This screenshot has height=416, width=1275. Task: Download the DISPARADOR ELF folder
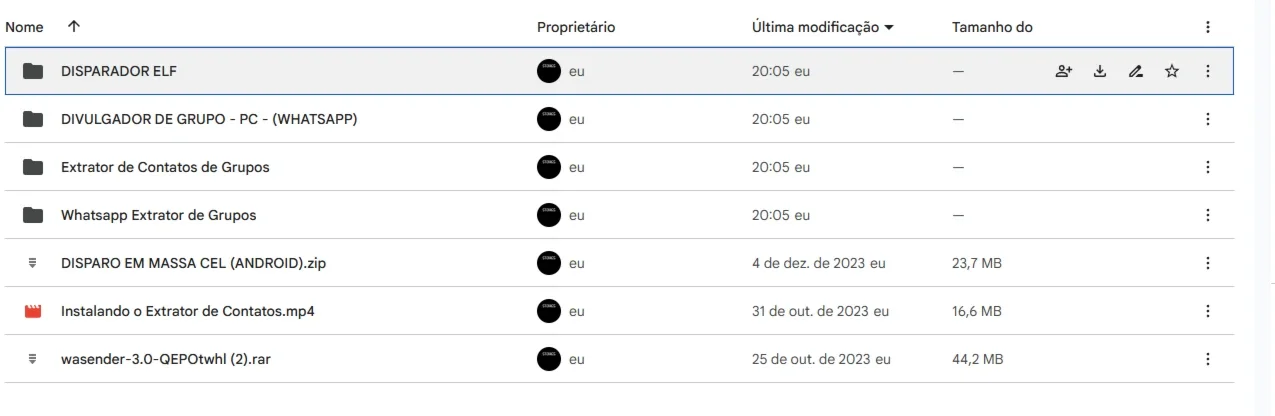1099,71
